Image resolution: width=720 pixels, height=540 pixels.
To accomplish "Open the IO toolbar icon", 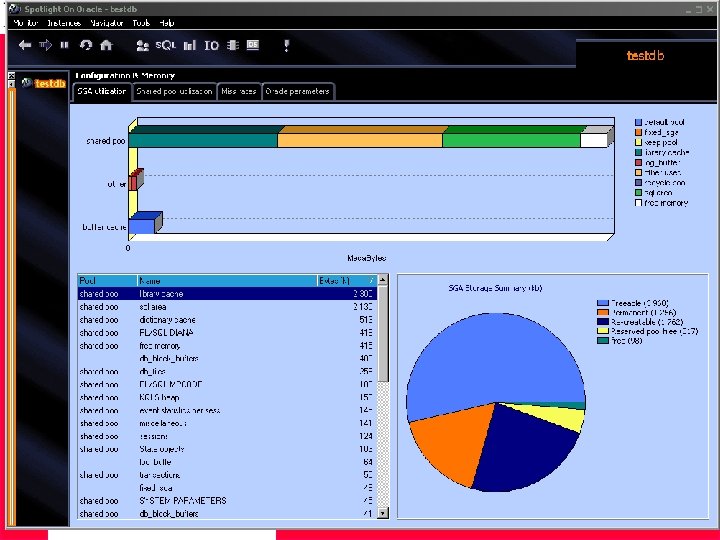I will tap(211, 45).
